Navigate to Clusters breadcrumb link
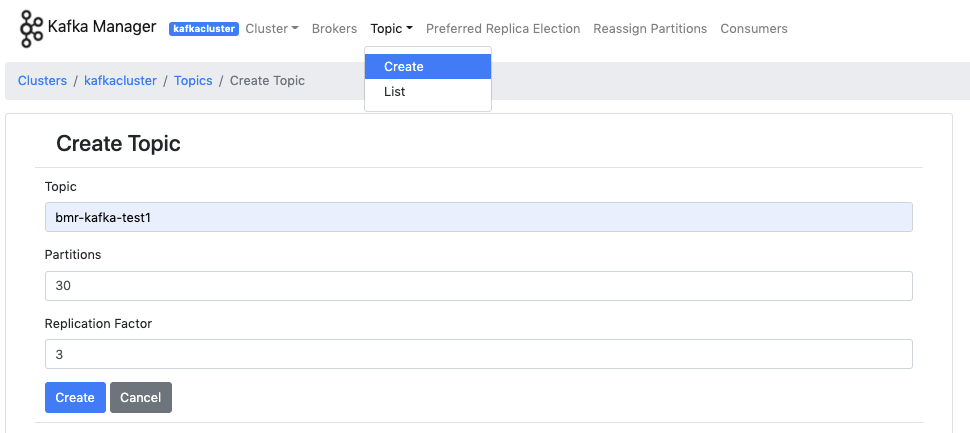970x433 pixels. point(42,80)
